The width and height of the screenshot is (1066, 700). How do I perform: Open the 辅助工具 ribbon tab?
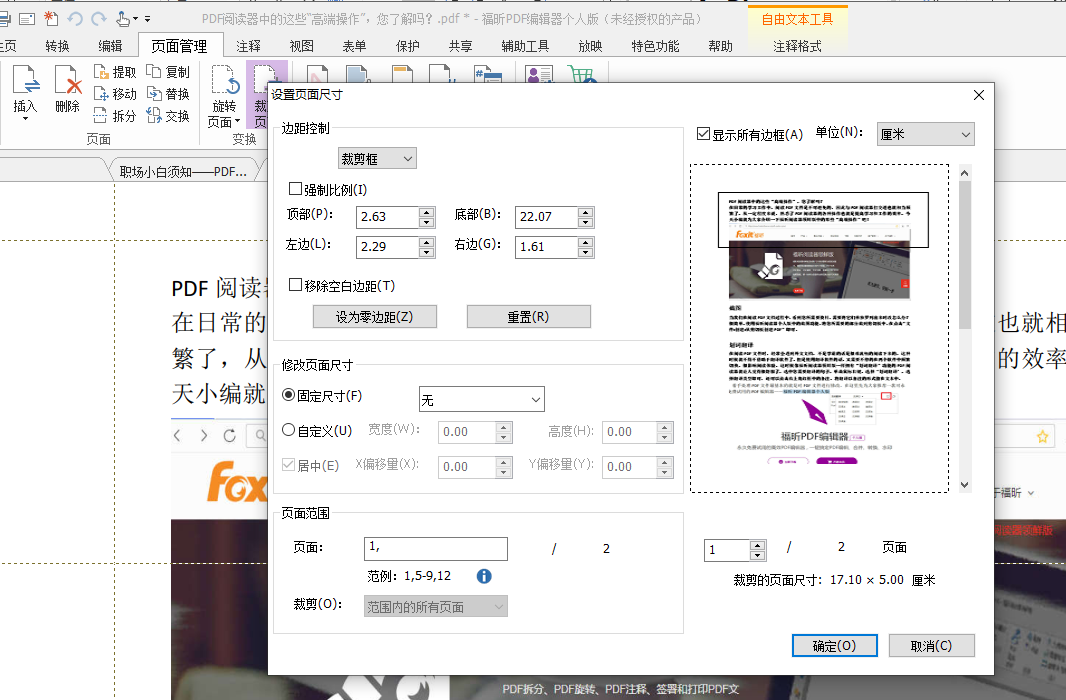click(525, 46)
